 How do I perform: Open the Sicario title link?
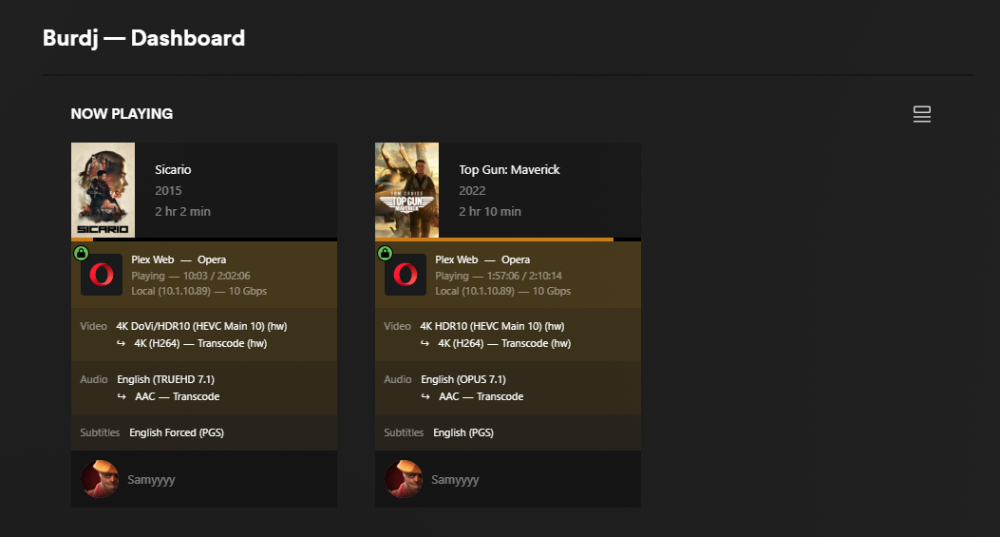pos(173,170)
